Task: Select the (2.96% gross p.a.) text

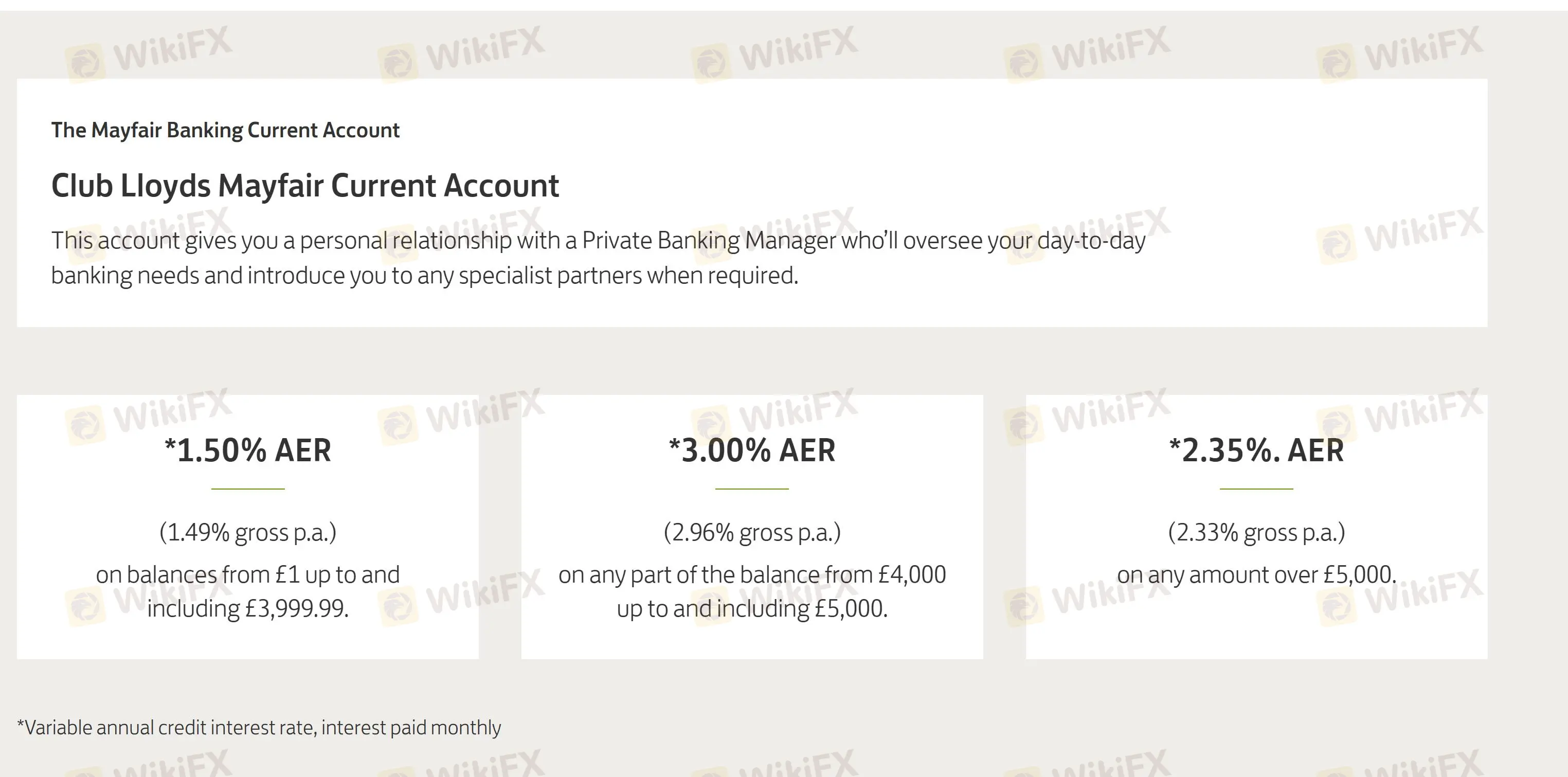Action: (752, 532)
